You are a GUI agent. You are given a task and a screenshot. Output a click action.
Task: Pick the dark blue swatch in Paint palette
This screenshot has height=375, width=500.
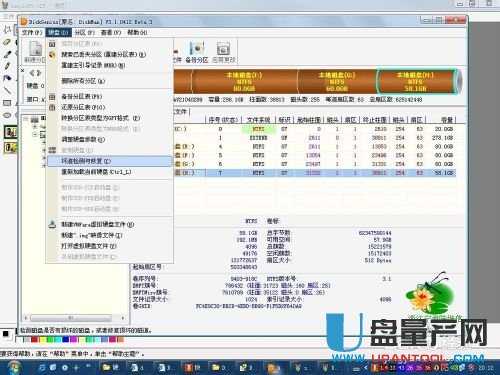point(66,339)
